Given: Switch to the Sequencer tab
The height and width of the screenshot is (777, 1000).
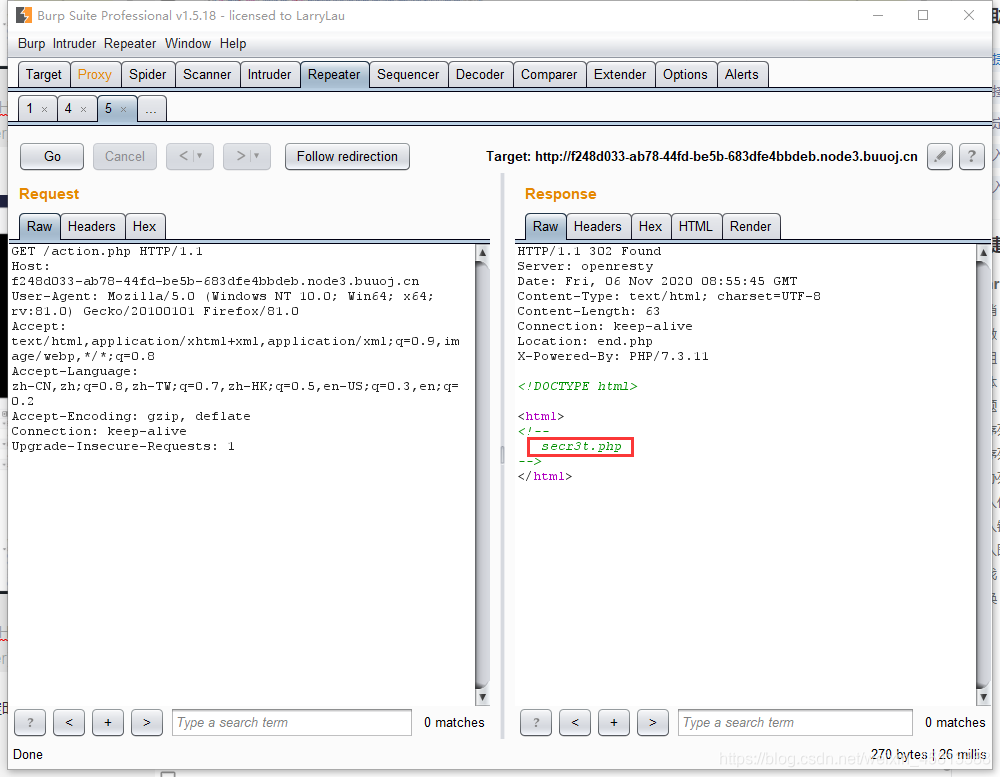Looking at the screenshot, I should 408,75.
